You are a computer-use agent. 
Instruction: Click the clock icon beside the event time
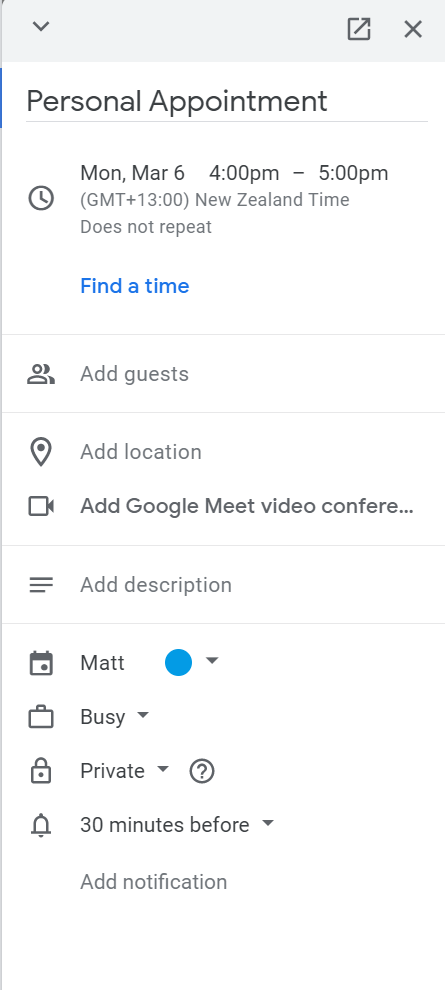click(41, 199)
